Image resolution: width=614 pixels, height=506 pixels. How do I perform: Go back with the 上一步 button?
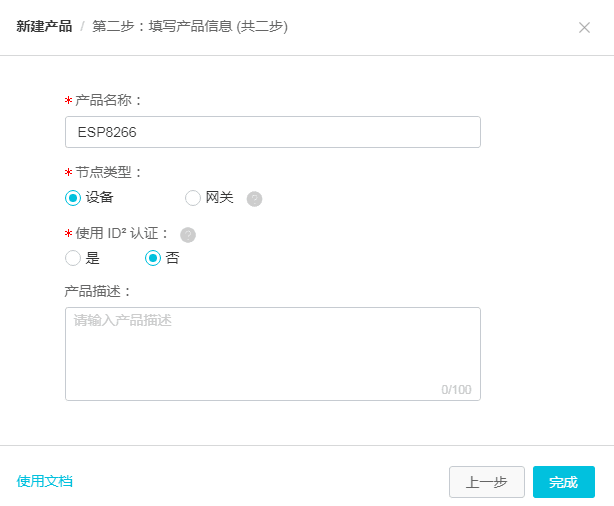[487, 482]
